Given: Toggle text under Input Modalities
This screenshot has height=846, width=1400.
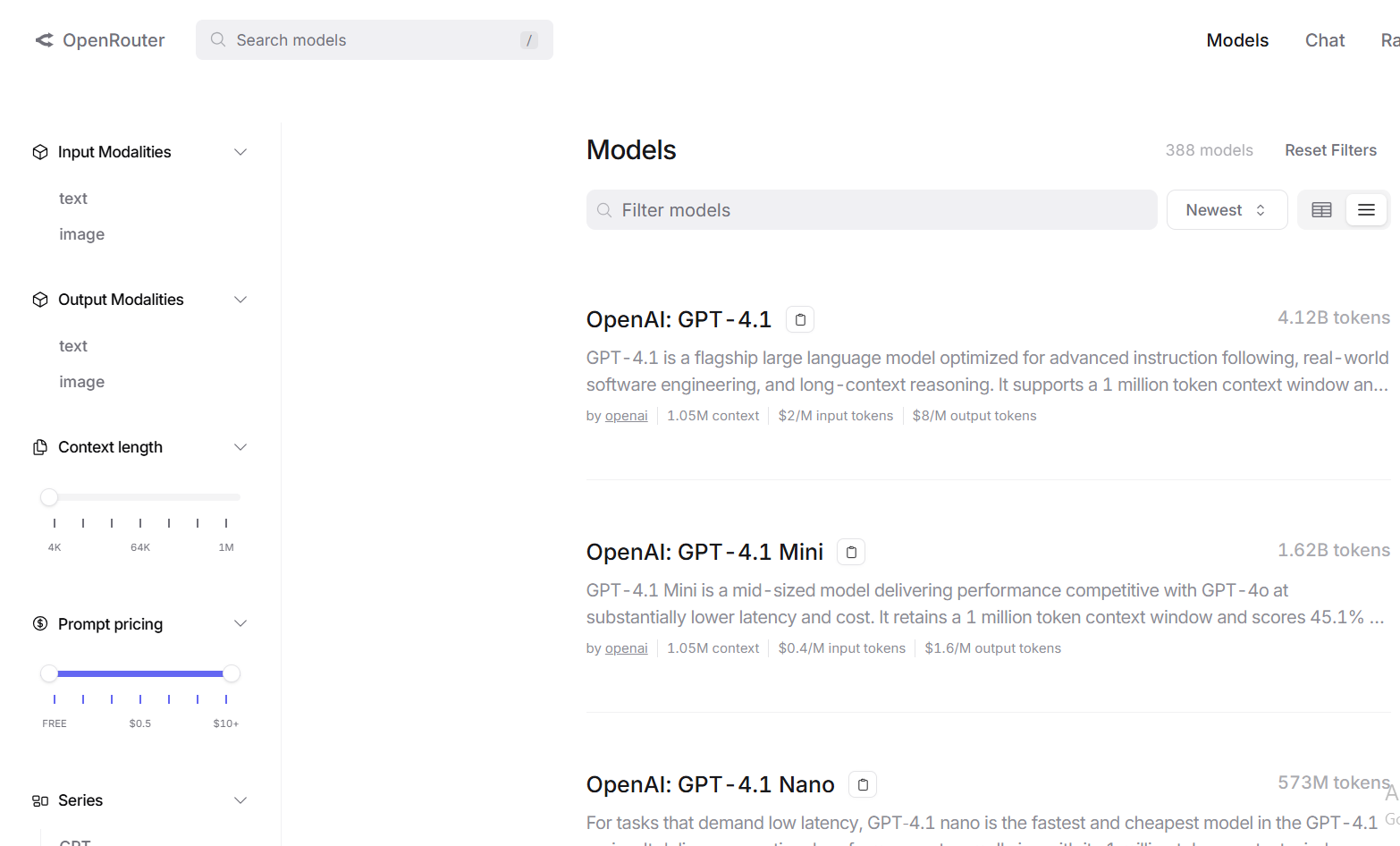Looking at the screenshot, I should coord(73,199).
